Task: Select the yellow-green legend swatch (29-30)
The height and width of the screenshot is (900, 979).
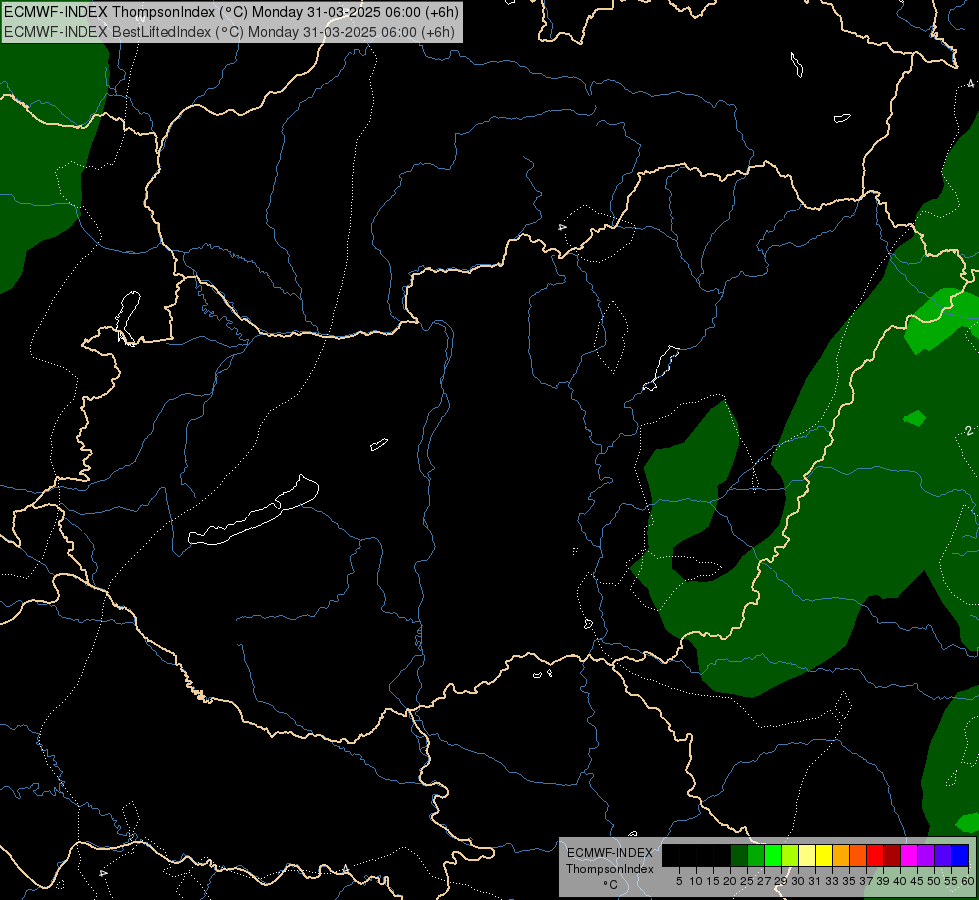Action: point(790,856)
